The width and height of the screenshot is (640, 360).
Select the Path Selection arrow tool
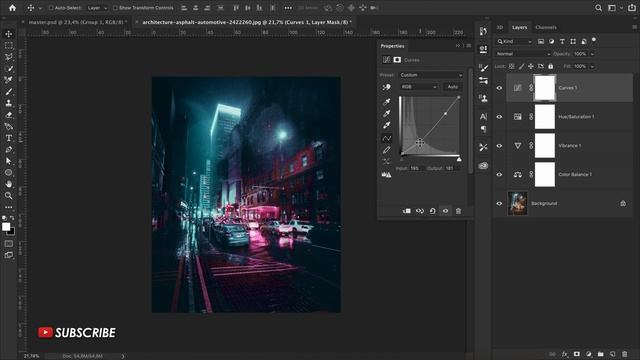(x=9, y=161)
